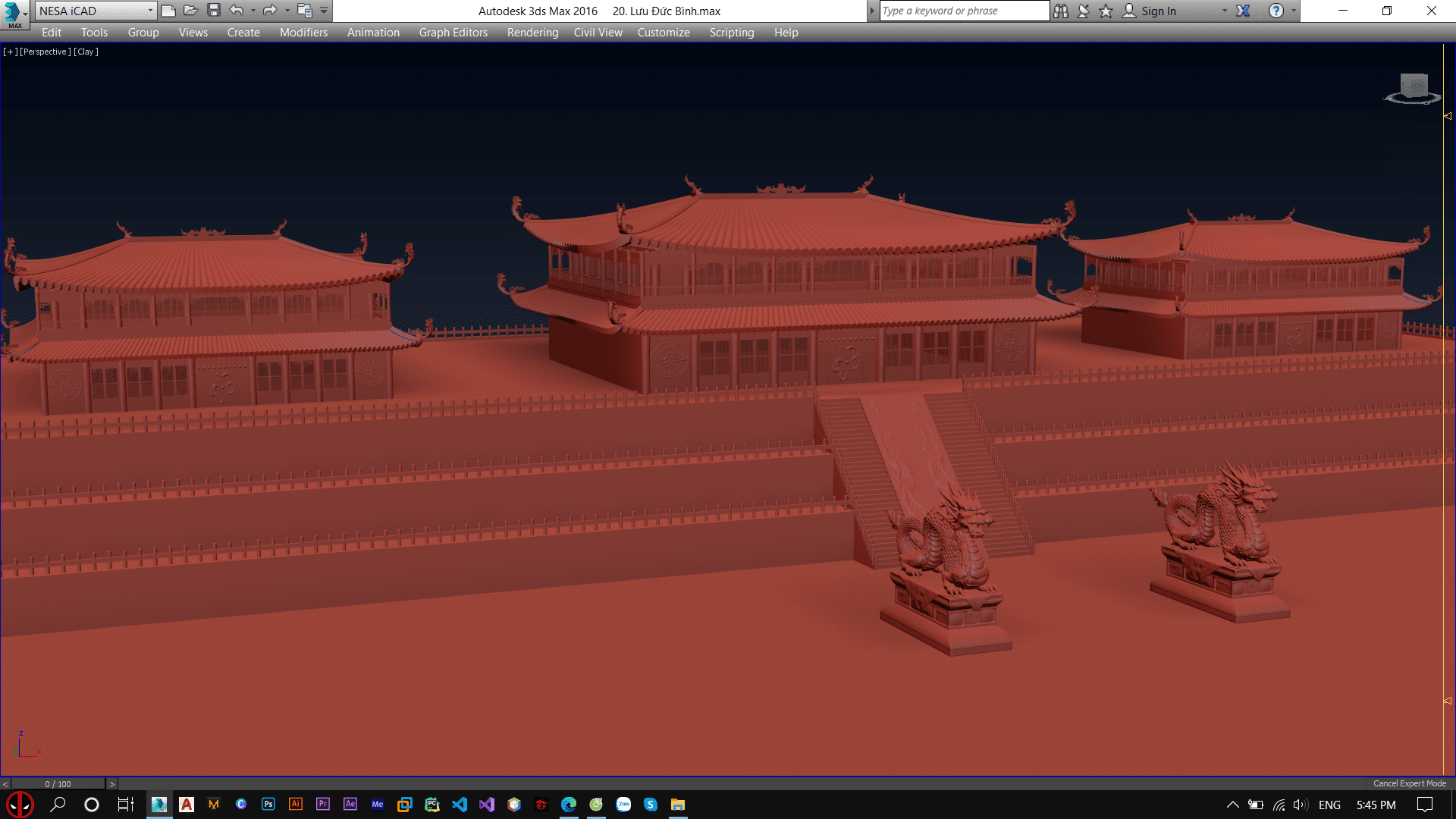Click the Perspective viewport view label
Viewport: 1456px width, 819px height.
[45, 52]
